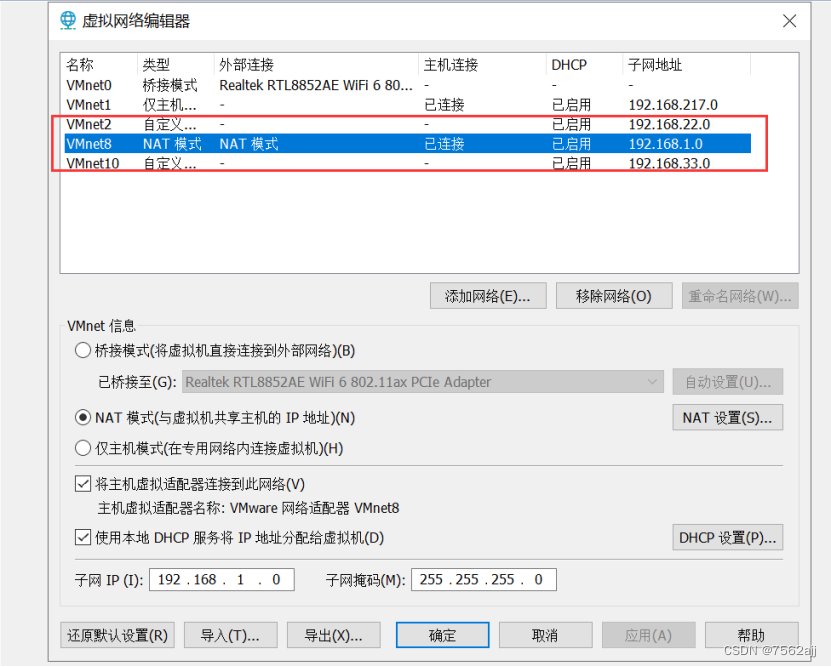Select the 仅主机模式 radio button
This screenshot has width=831, height=667.
click(x=83, y=449)
